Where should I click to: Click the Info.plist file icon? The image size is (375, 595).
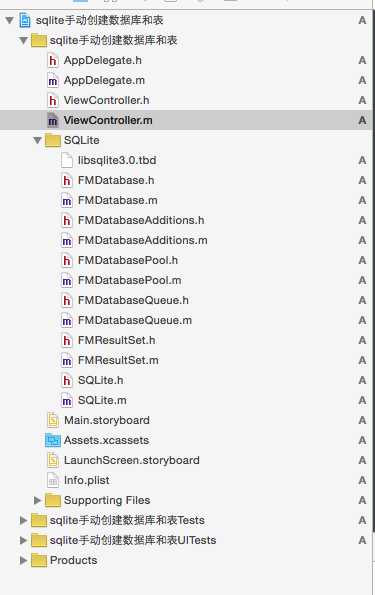pyautogui.click(x=53, y=480)
